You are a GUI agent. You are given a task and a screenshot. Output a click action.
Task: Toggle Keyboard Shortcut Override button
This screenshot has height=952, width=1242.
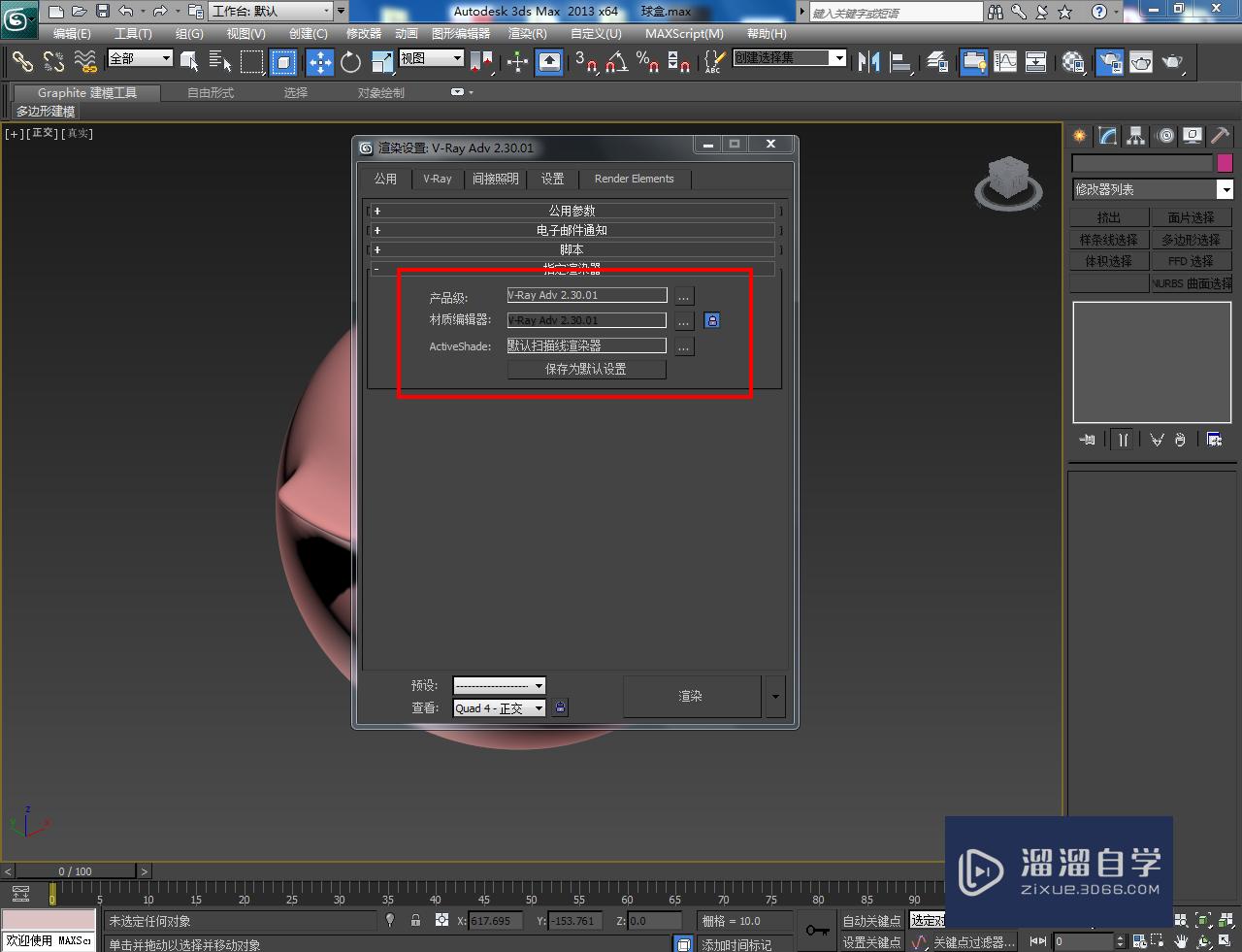[549, 62]
